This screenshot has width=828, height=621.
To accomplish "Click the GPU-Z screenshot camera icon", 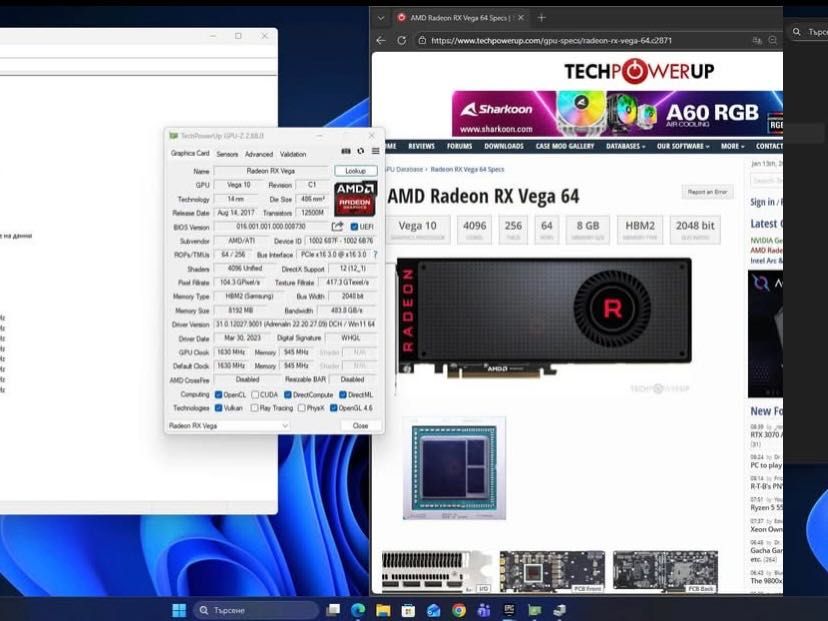I will (x=346, y=151).
